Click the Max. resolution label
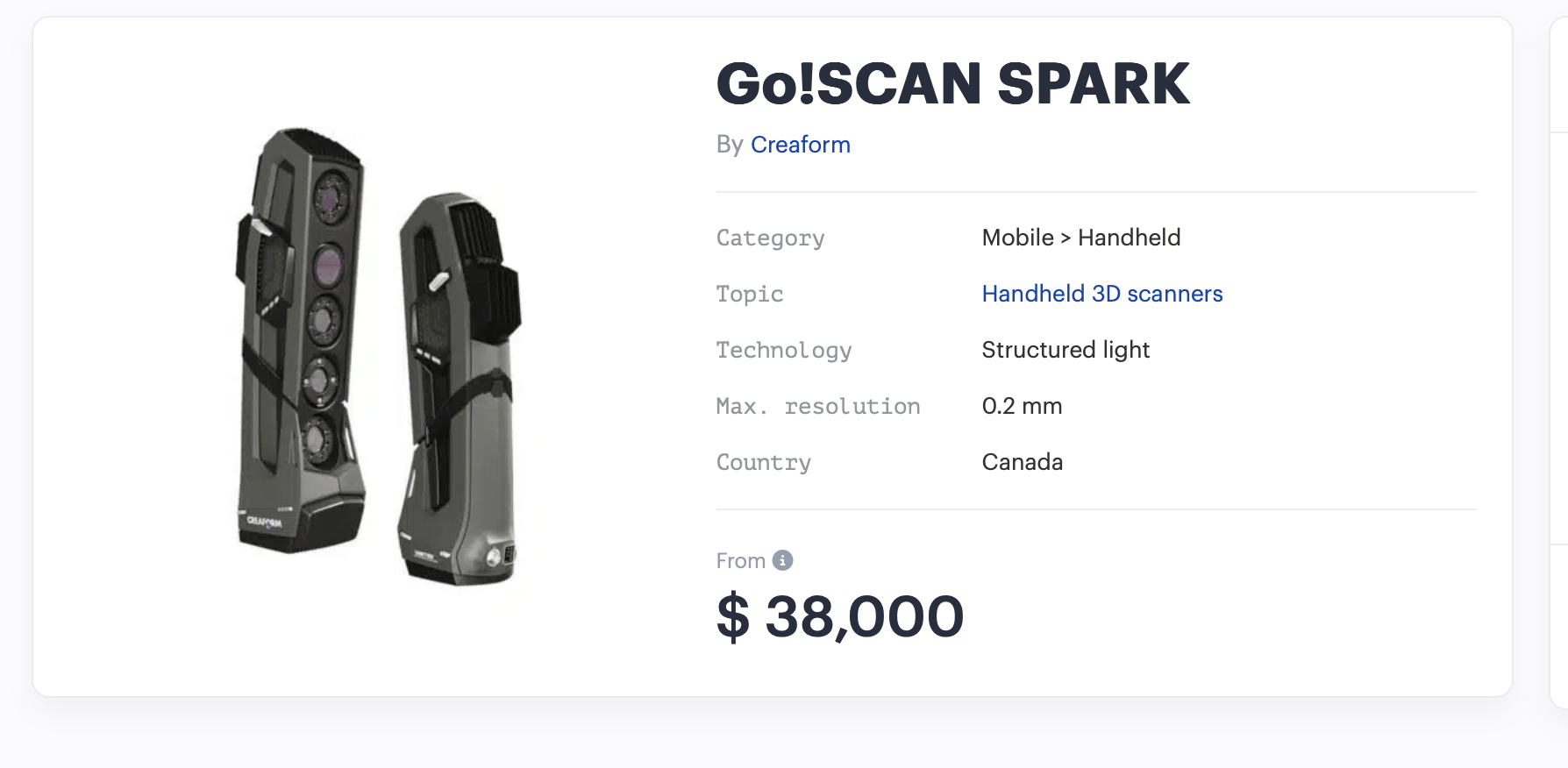The image size is (1568, 768). [817, 407]
